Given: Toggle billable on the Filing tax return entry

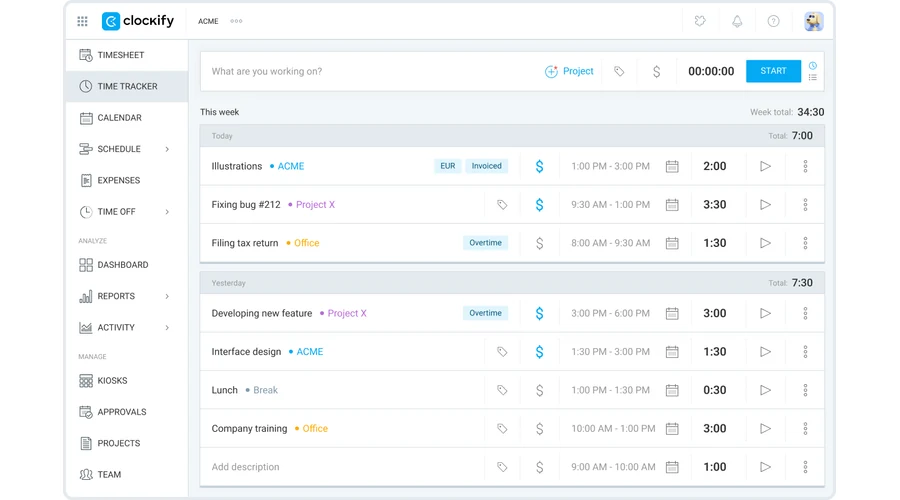Looking at the screenshot, I should tap(540, 243).
